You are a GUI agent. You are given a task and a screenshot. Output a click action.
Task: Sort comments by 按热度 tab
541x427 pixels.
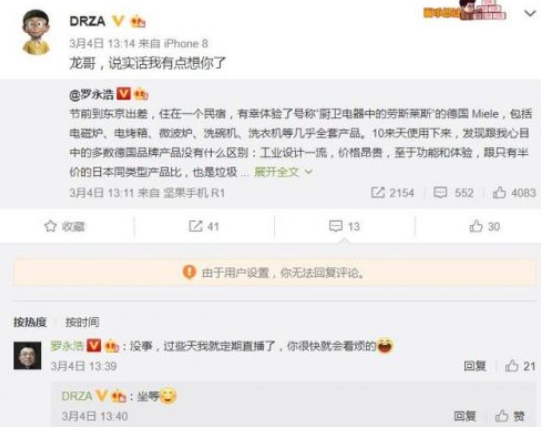tap(30, 322)
